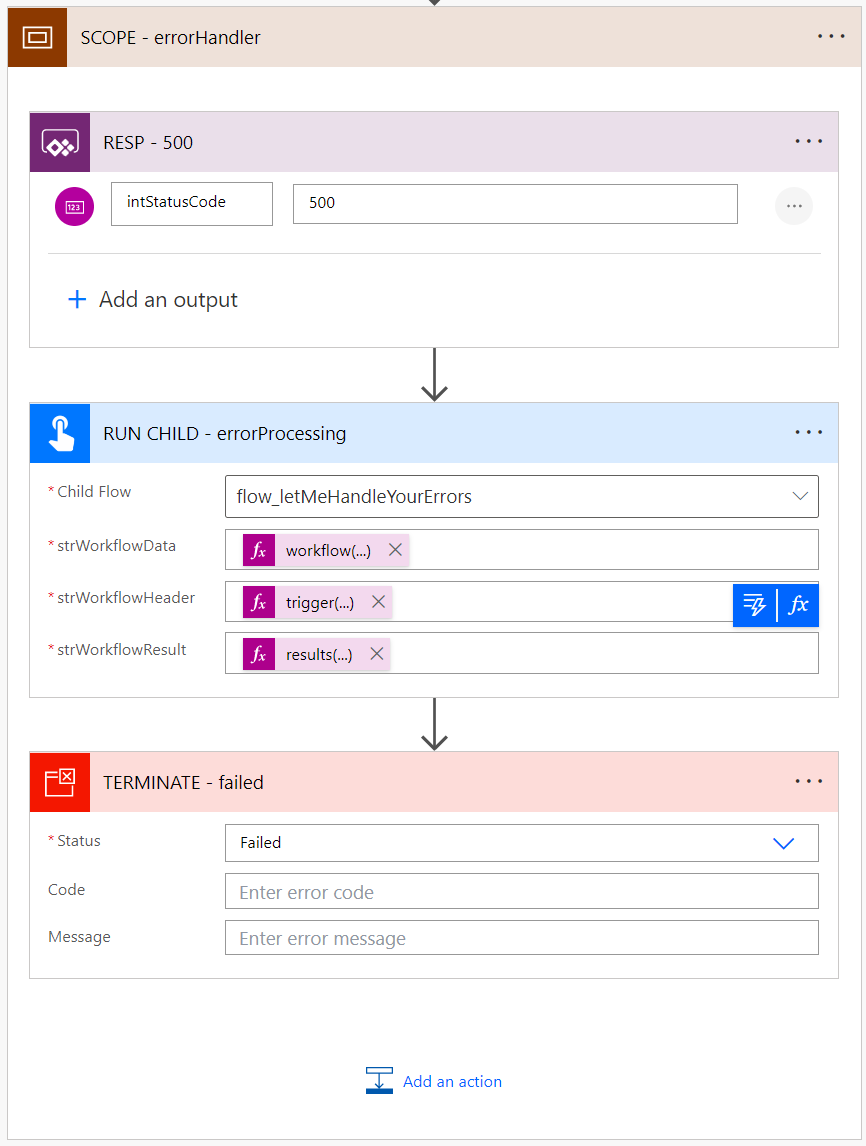The image size is (866, 1146).
Task: Open the RESP - 500 ellipsis menu
Action: [x=809, y=142]
